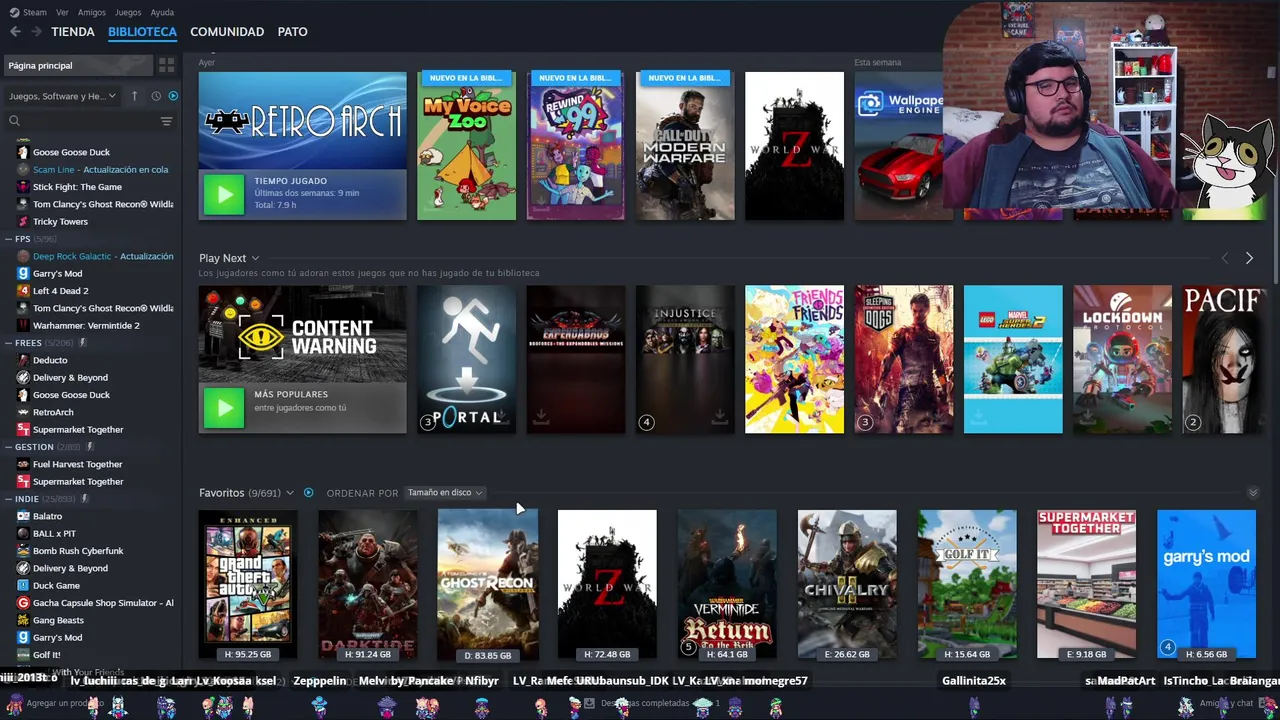Play RetroArch with the green play button
The width and height of the screenshot is (1280, 720).
223,195
